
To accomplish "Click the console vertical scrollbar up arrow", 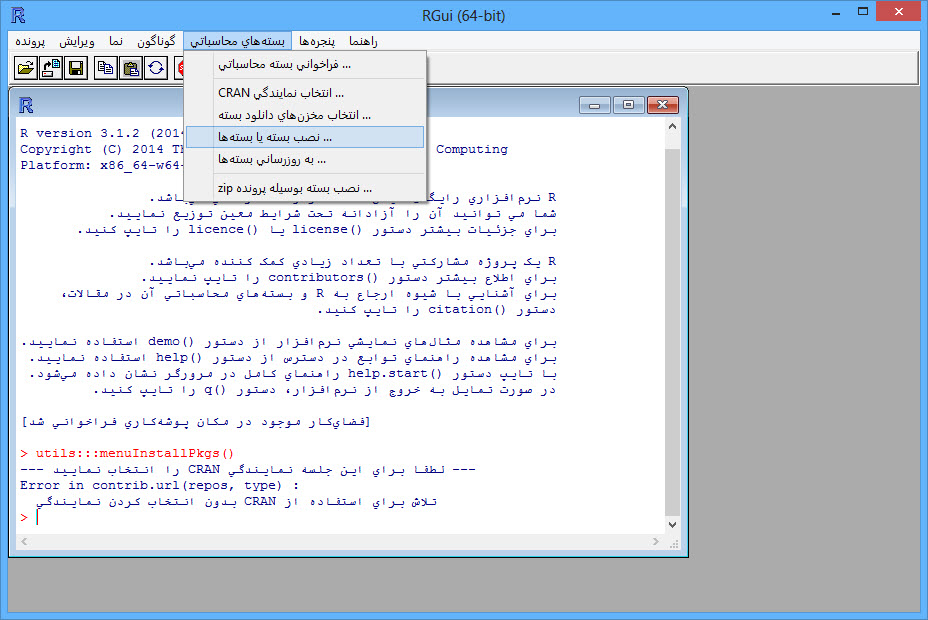I will click(x=672, y=126).
